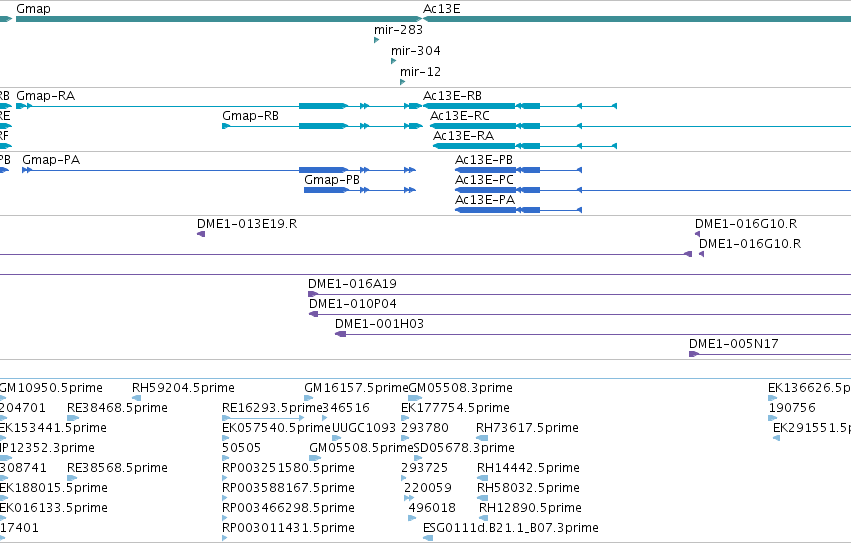Select the RH12890.5prime EST label
Viewport: 851px width, 543px height.
click(x=530, y=508)
